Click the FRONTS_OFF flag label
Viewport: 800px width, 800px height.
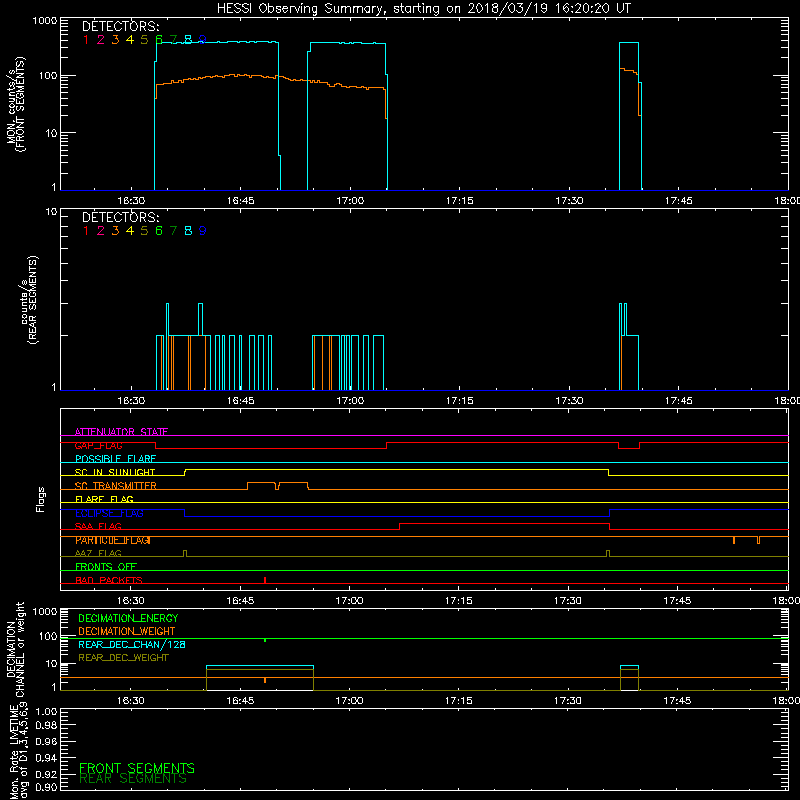pos(106,567)
